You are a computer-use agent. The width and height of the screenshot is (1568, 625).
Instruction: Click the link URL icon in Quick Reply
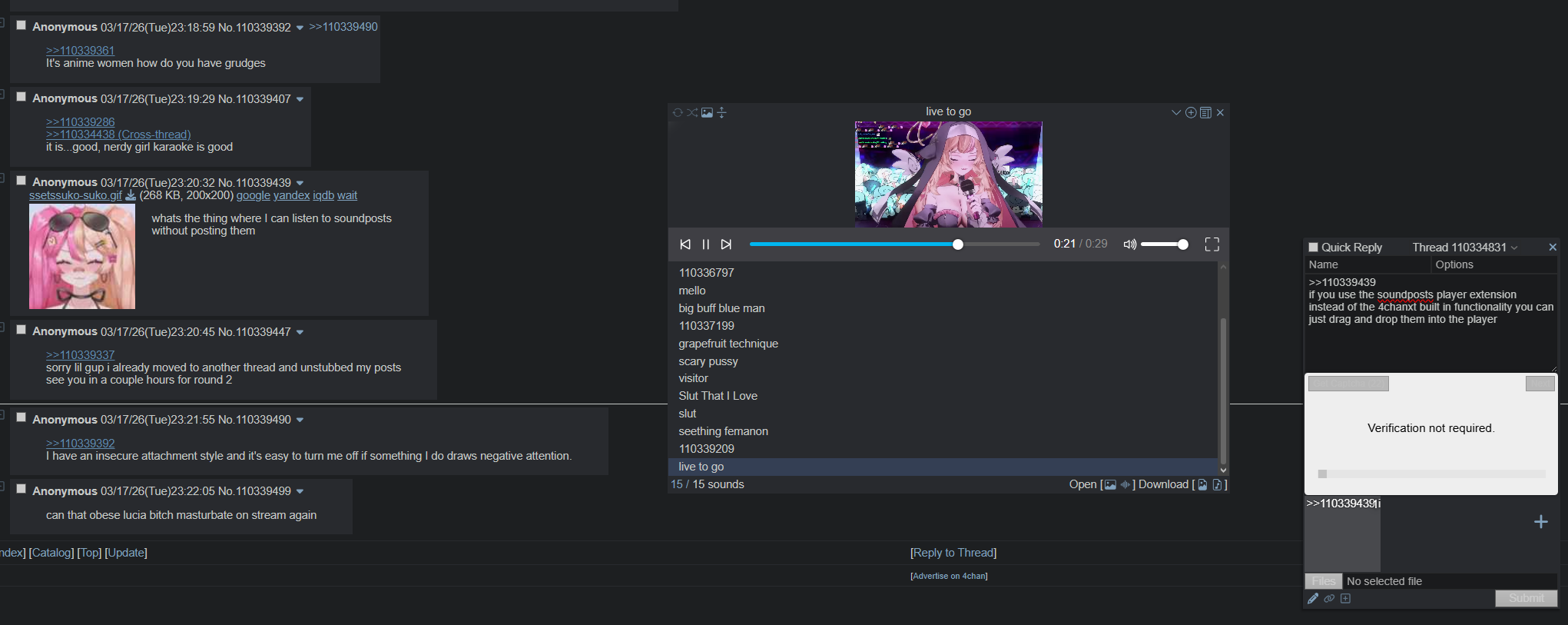pyautogui.click(x=1329, y=599)
